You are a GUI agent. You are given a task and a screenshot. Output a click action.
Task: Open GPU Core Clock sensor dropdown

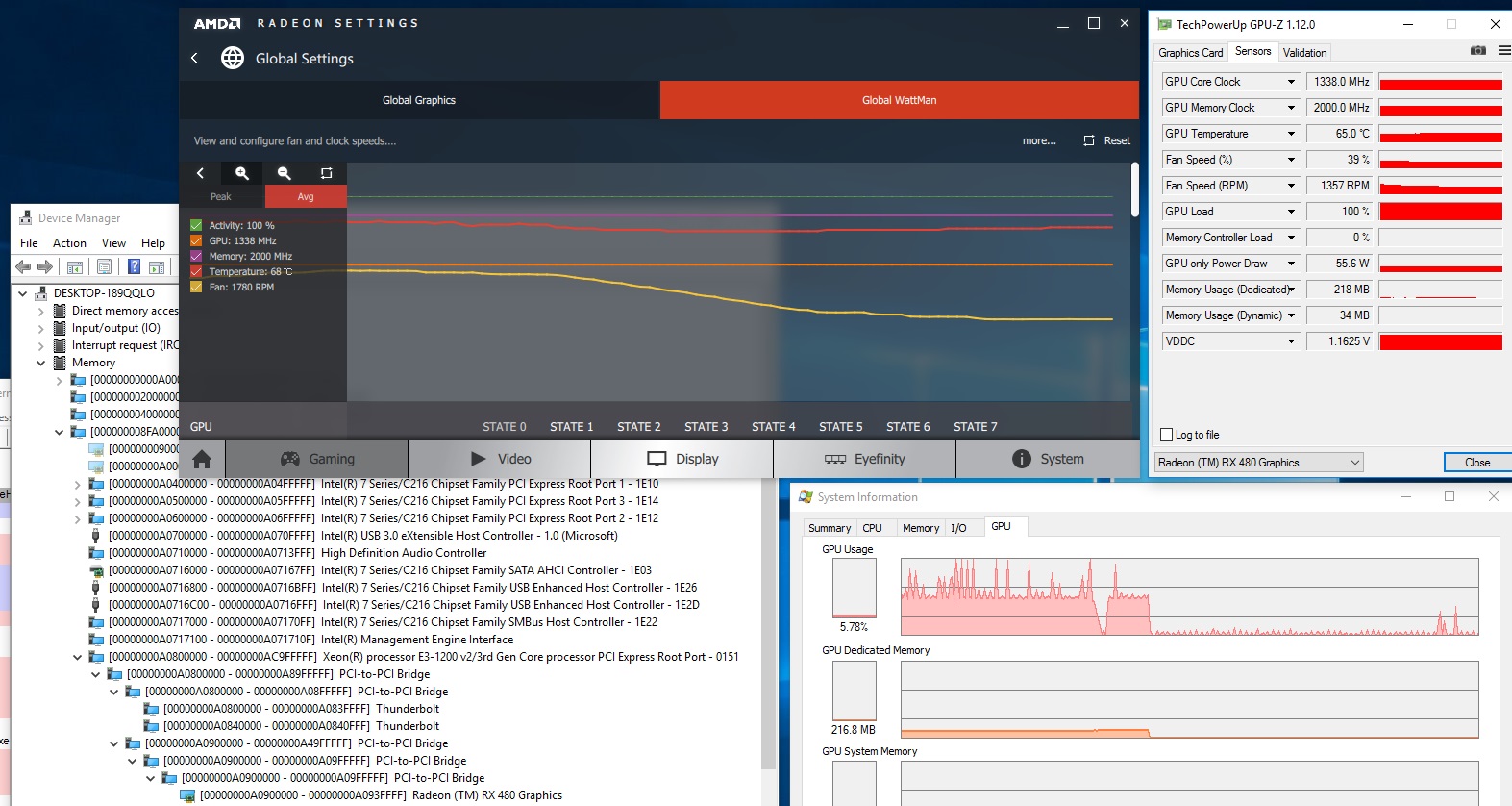point(1291,82)
